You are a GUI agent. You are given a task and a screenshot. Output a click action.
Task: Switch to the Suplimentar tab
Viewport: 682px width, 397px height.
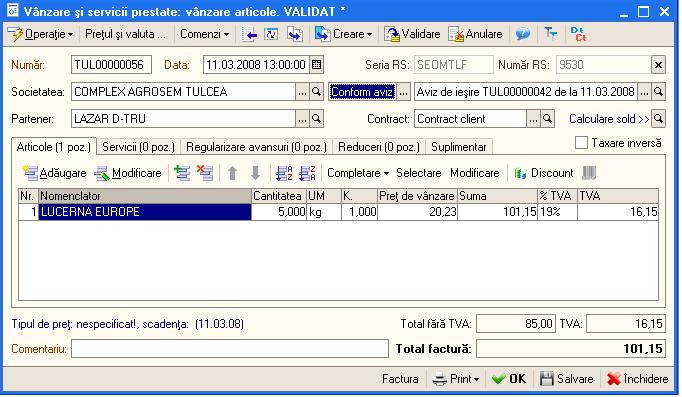459,147
